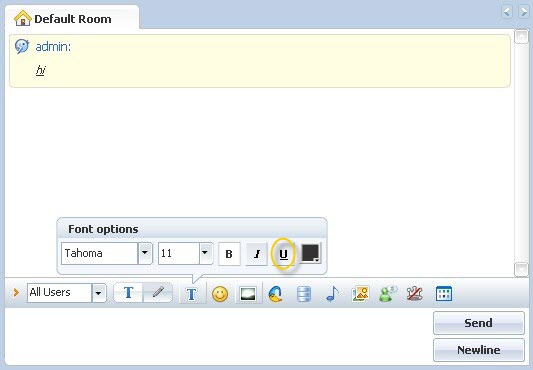Toggle Underline formatting
This screenshot has height=370, width=533.
(x=283, y=254)
